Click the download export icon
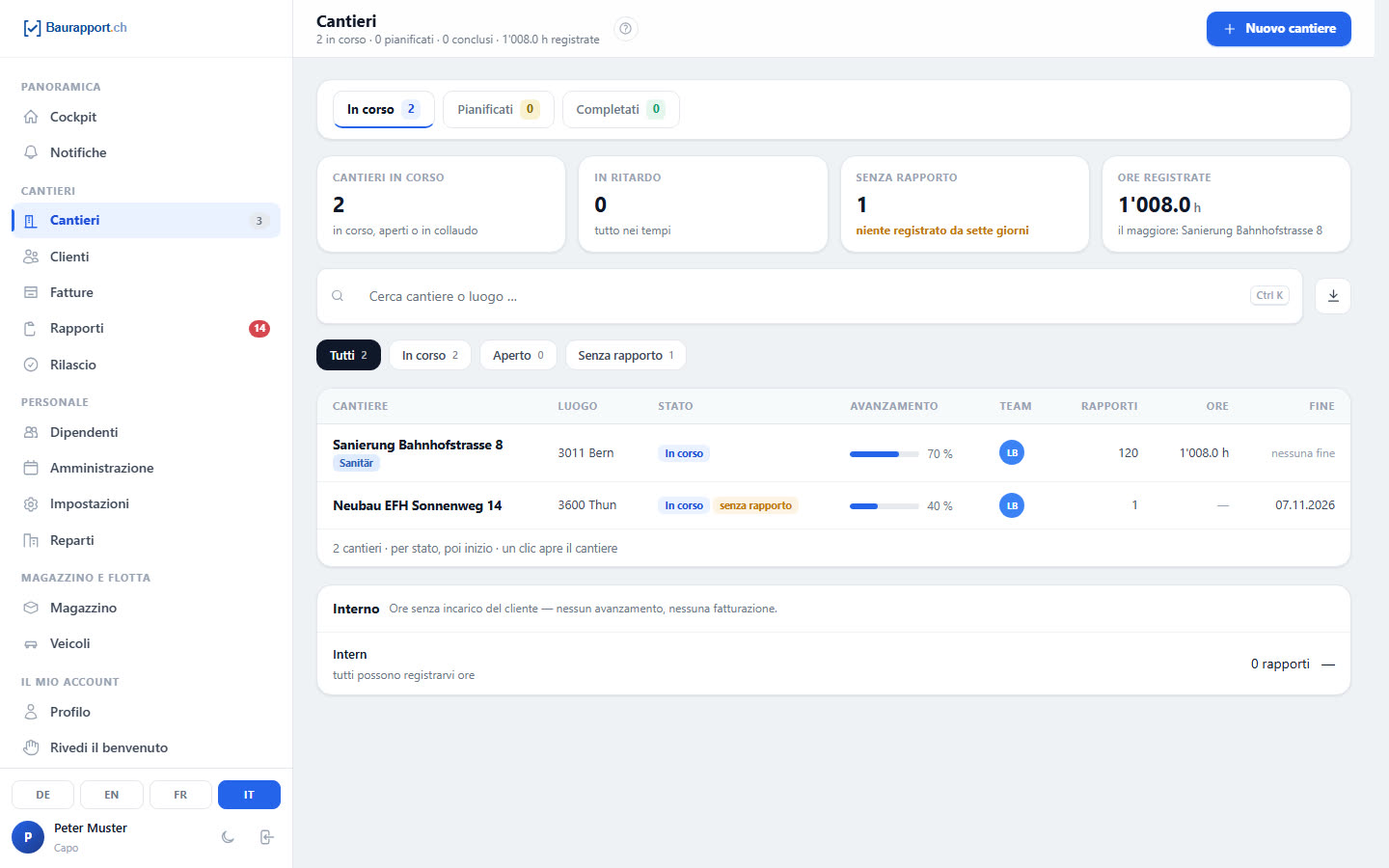This screenshot has height=868, width=1389. 1333,296
